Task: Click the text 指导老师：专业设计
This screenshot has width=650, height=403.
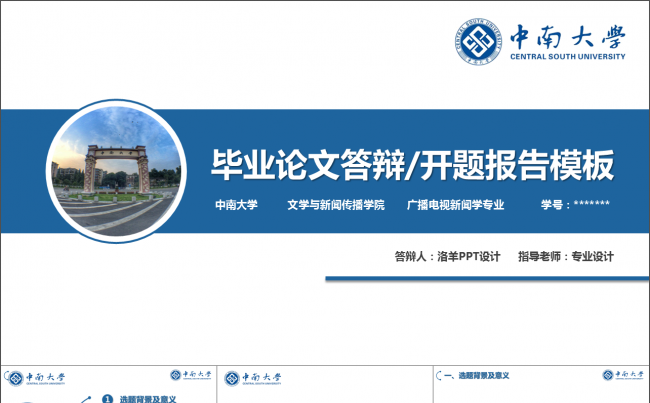Action: click(566, 257)
